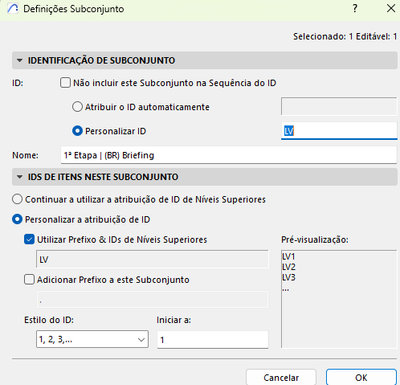Screen dimensions: 400x385
Task: Click the Selecionado: 1 Editável: 1 status text
Action: pos(345,36)
